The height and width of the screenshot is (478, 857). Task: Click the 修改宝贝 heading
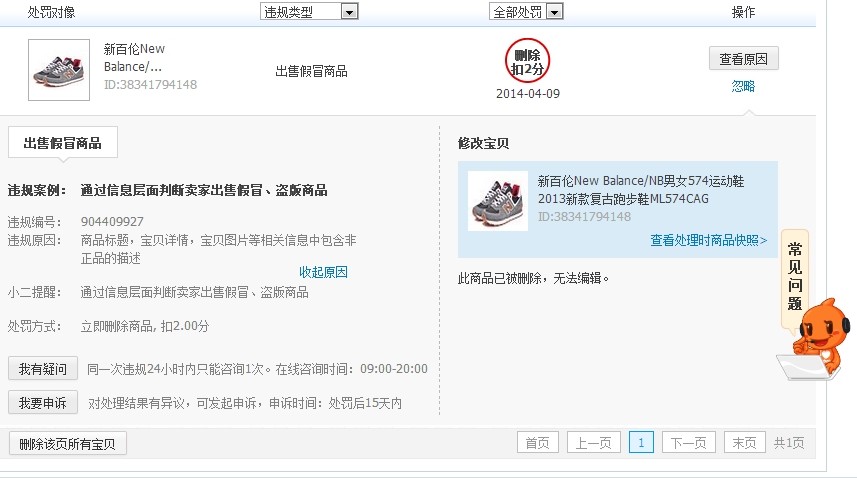483,144
